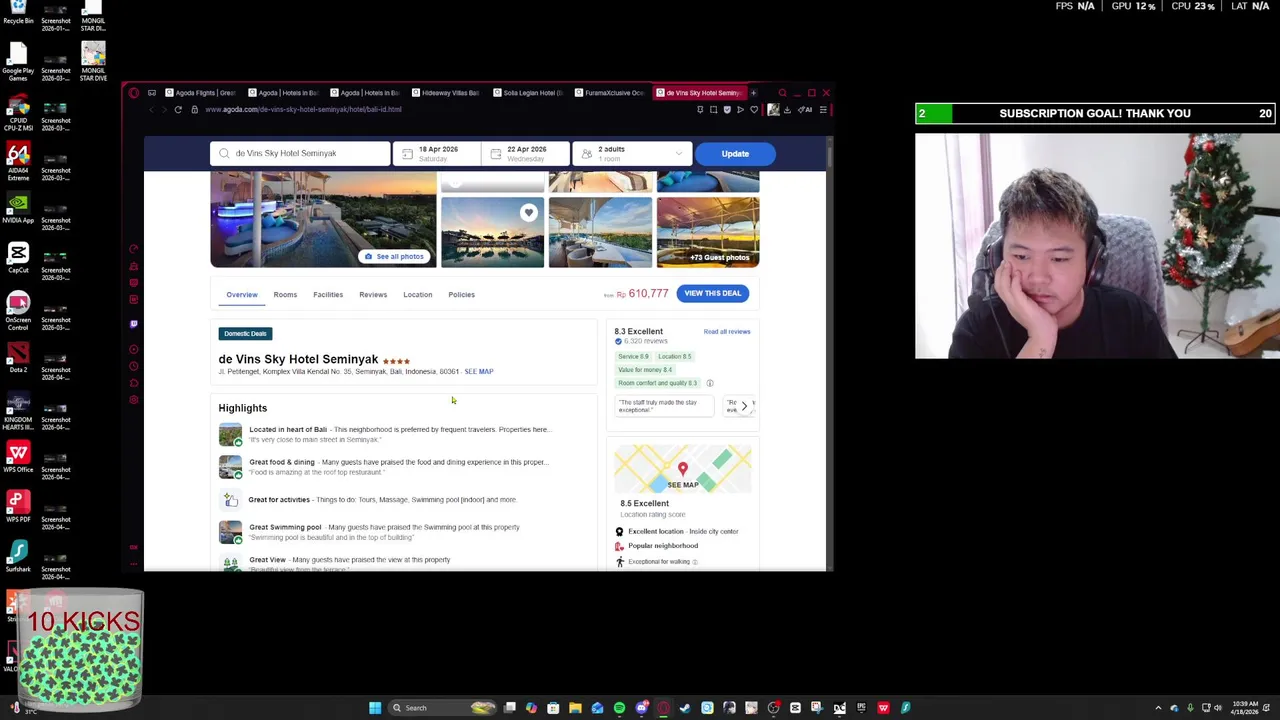Switch to the Policies tab
1280x720 pixels.
pos(461,295)
